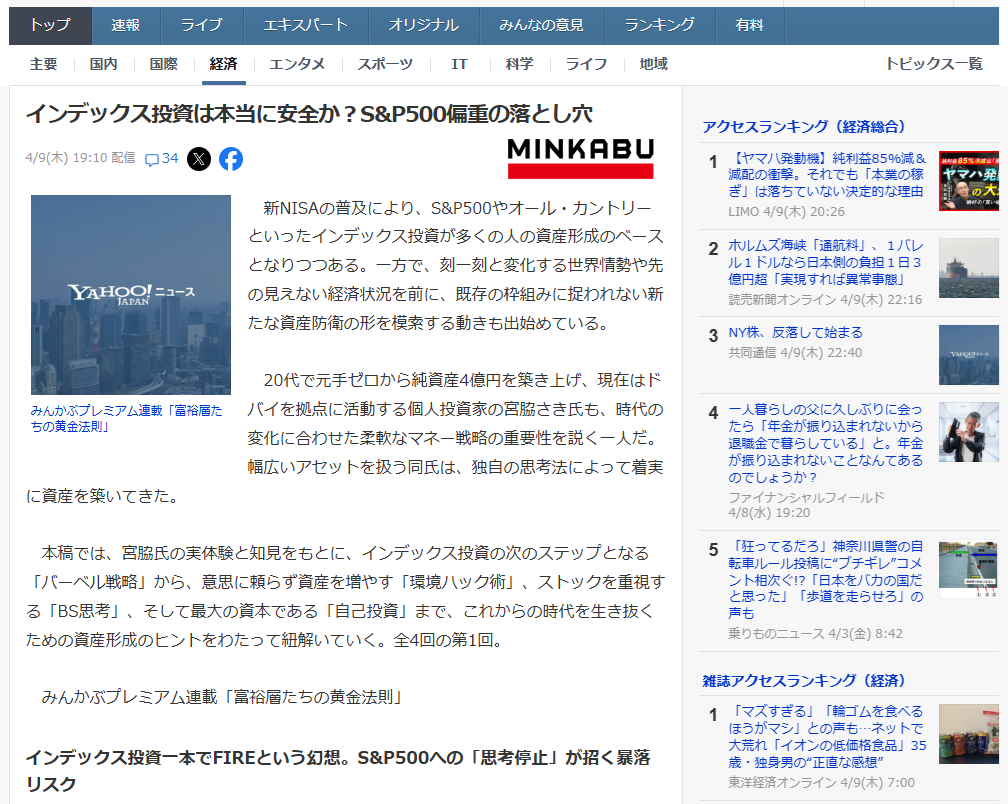Open 一人暮らしの父 年金 article
The width and height of the screenshot is (1008, 804).
(825, 443)
